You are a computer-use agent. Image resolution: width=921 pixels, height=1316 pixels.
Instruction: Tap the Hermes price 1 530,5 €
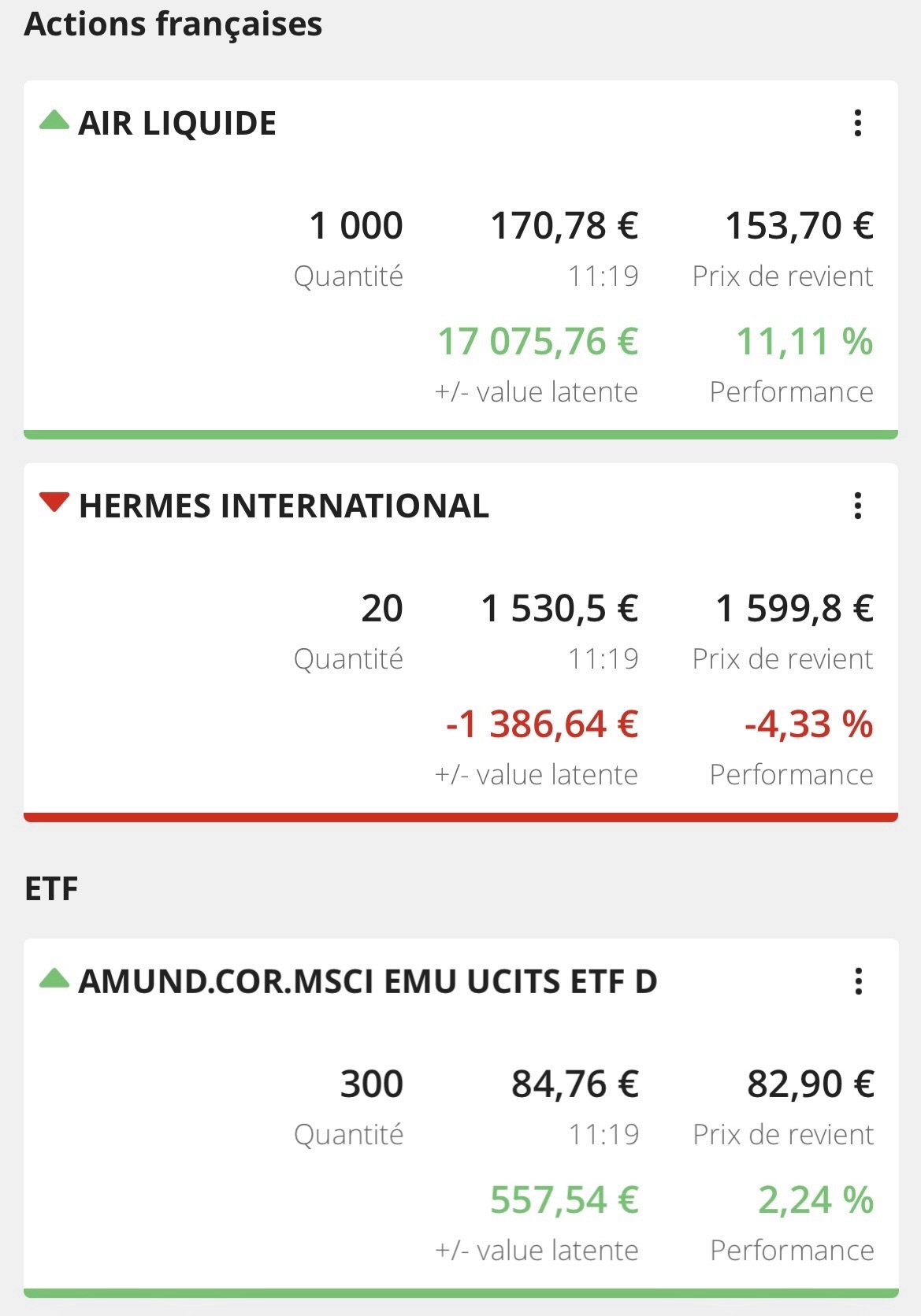point(559,609)
